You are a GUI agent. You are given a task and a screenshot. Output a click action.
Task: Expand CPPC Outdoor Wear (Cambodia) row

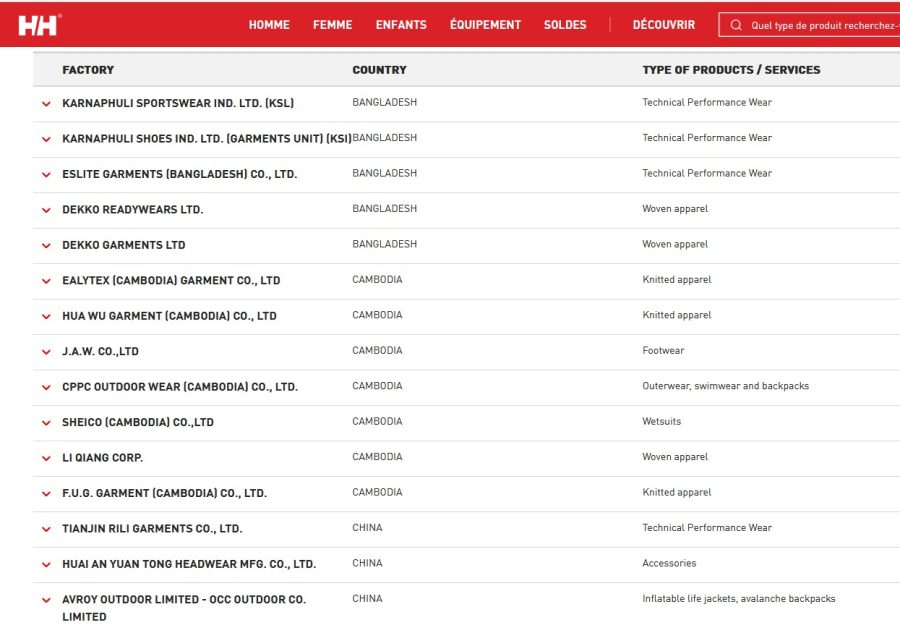pyautogui.click(x=46, y=388)
